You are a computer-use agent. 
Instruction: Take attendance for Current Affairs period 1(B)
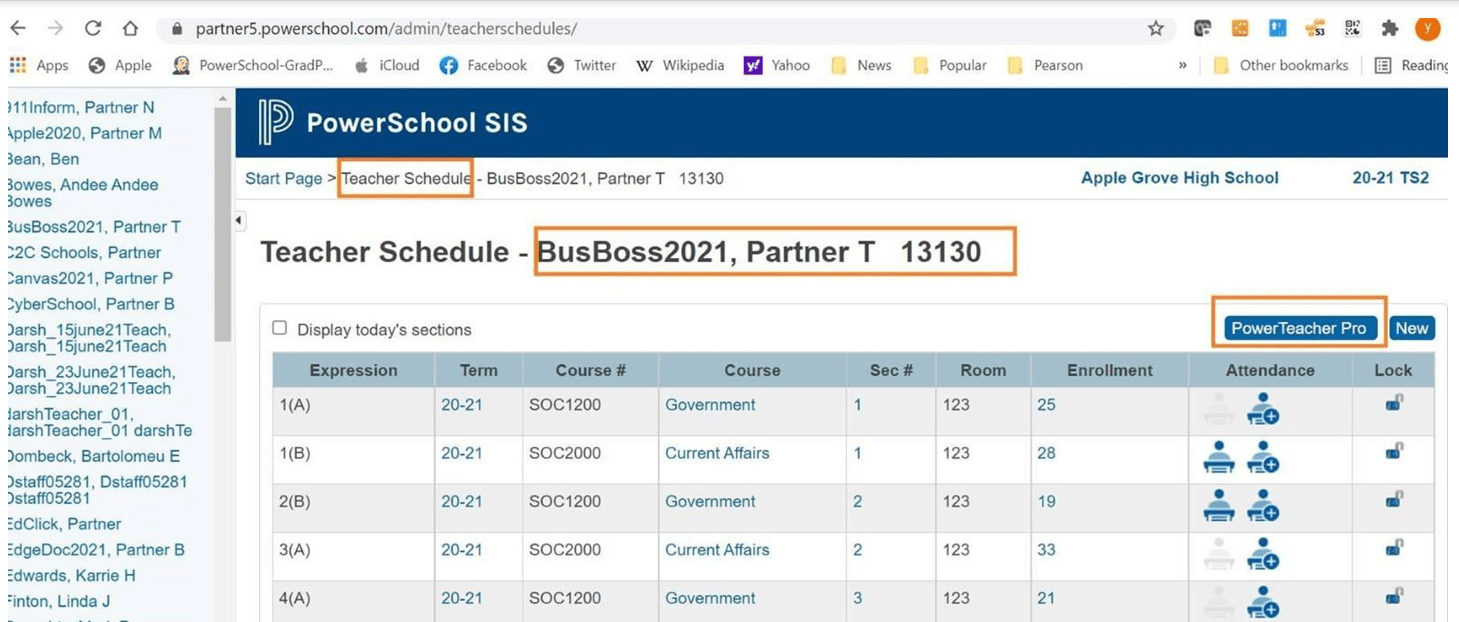(x=1218, y=457)
